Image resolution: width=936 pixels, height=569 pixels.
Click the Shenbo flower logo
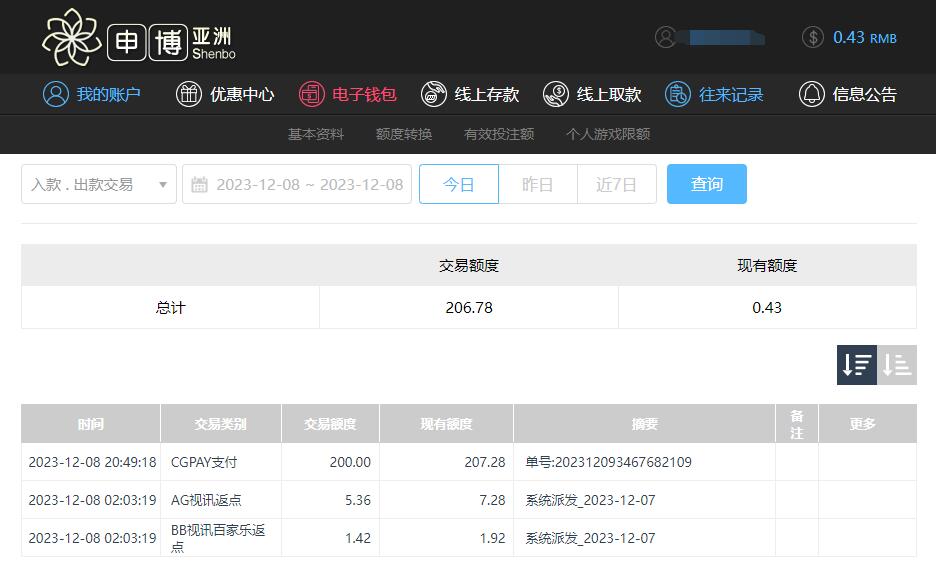pyautogui.click(x=72, y=38)
